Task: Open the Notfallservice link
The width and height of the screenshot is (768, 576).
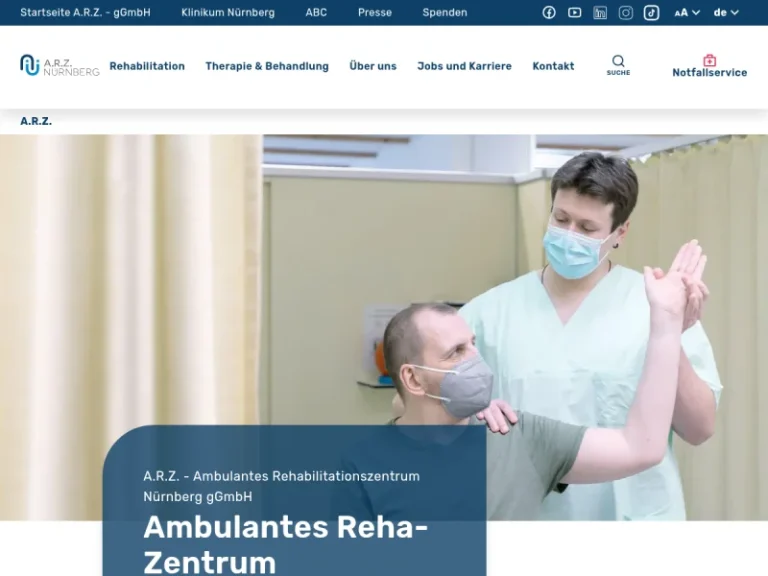Action: [709, 72]
